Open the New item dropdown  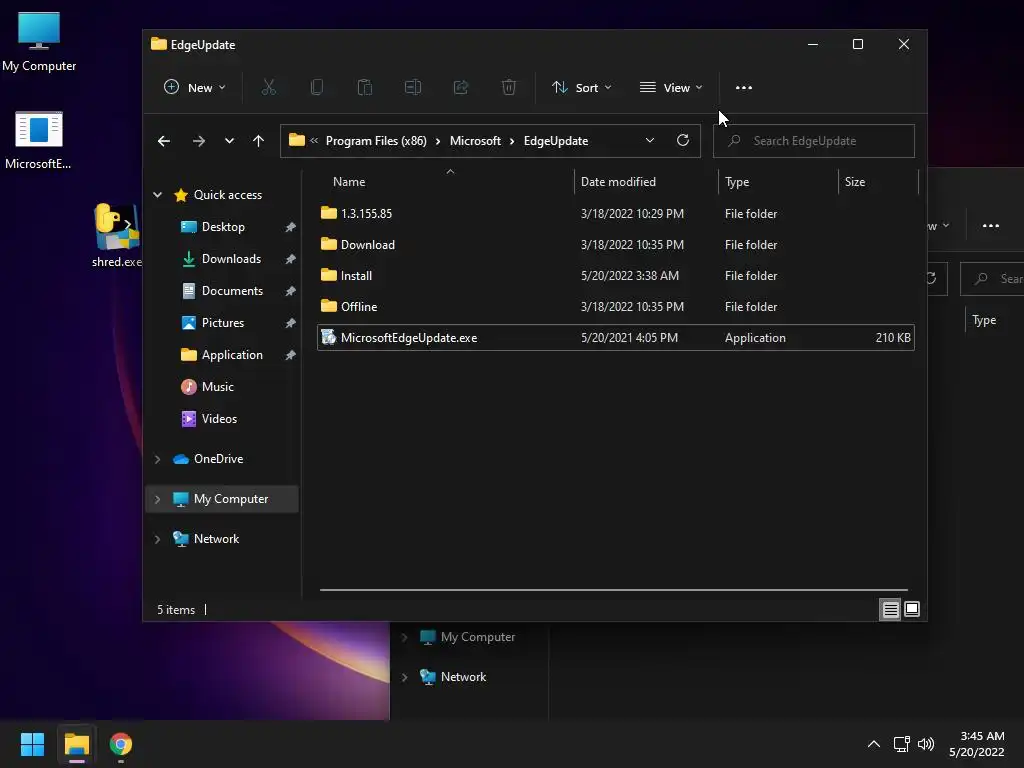[x=194, y=88]
